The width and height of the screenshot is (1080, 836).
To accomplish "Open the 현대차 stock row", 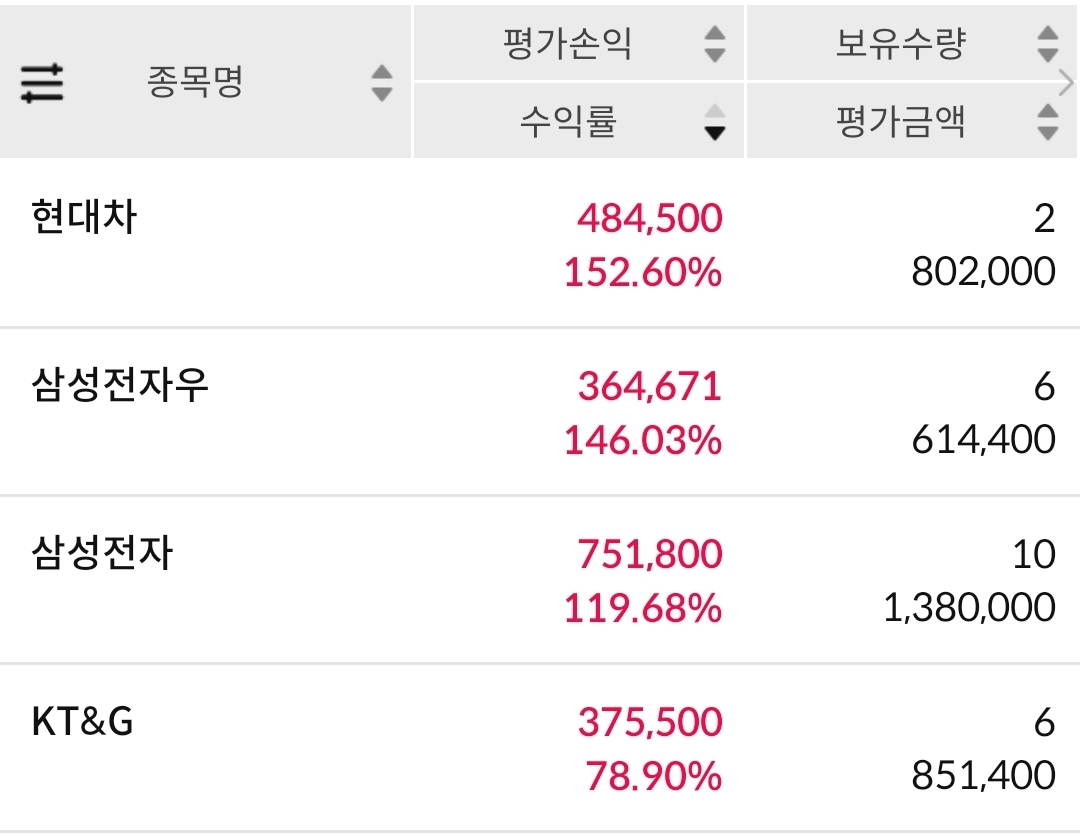I will pyautogui.click(x=540, y=244).
